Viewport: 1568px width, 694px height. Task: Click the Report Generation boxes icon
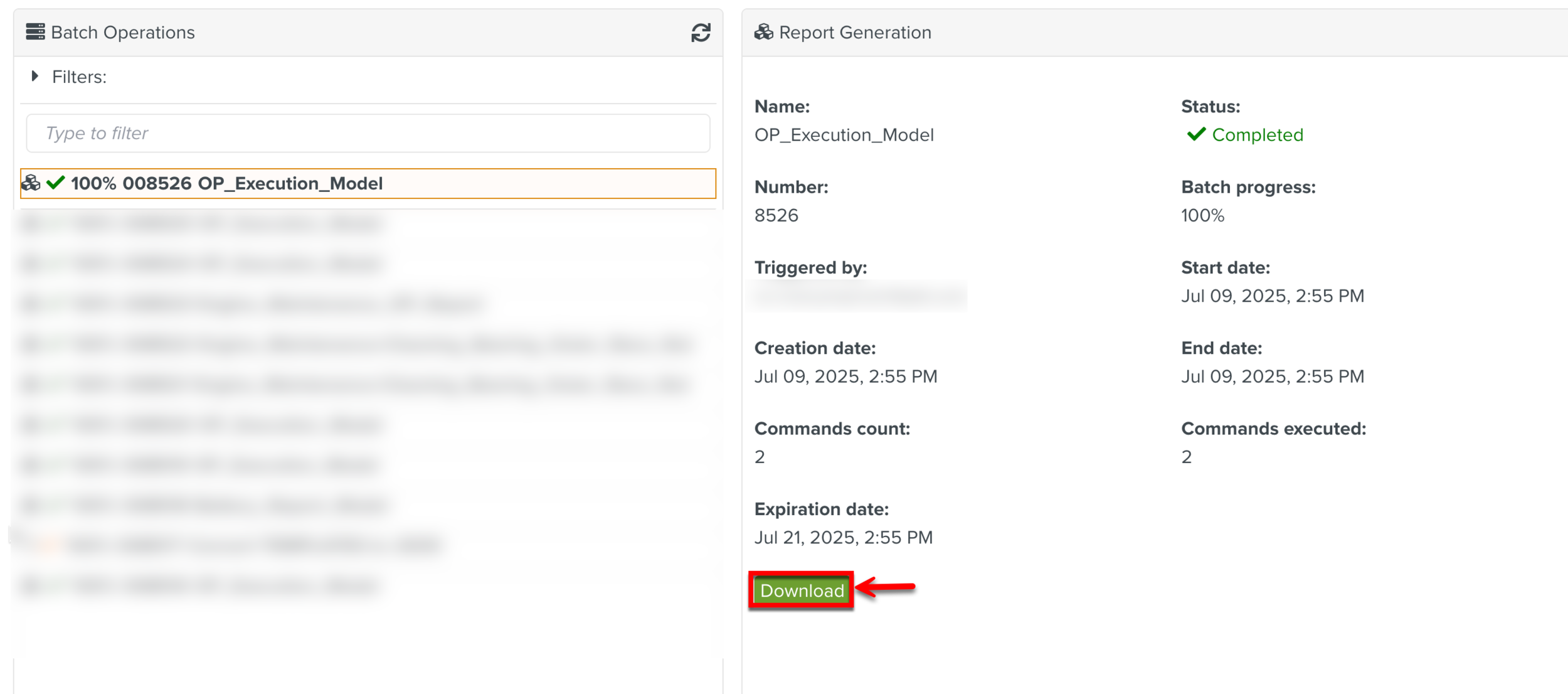[763, 32]
